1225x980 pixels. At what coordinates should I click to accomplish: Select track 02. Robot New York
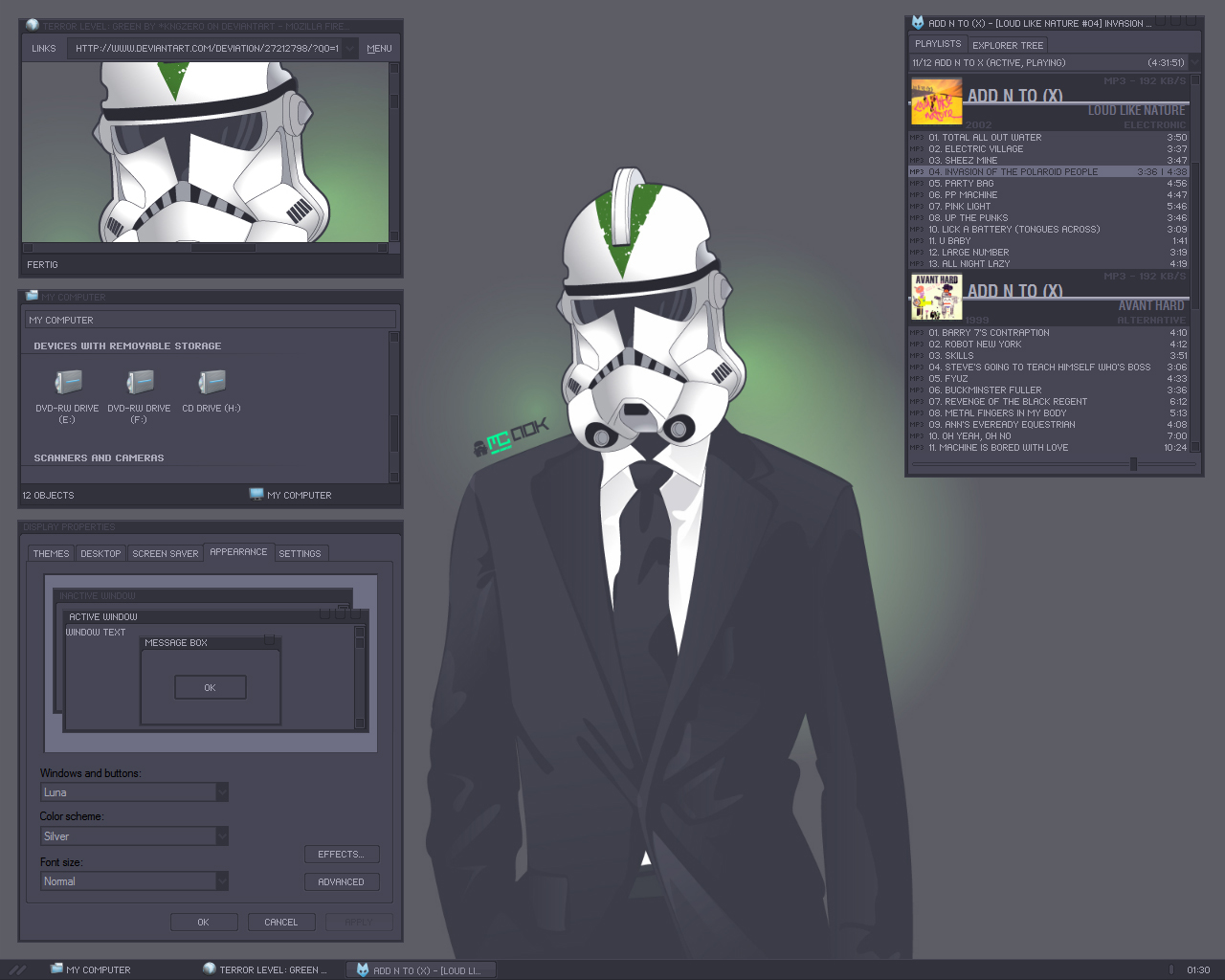tap(1048, 345)
